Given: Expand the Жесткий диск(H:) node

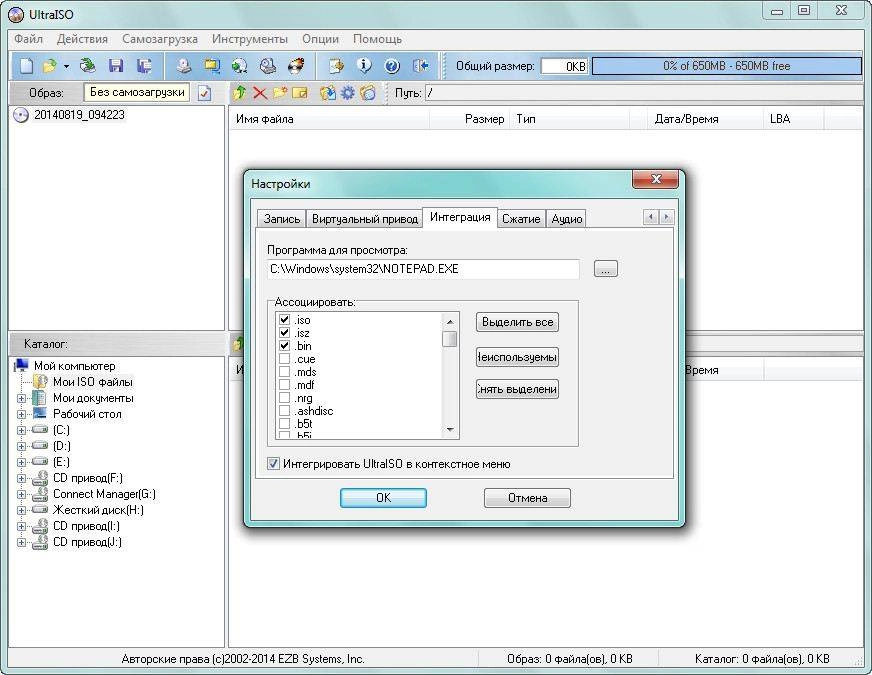Looking at the screenshot, I should (x=21, y=510).
